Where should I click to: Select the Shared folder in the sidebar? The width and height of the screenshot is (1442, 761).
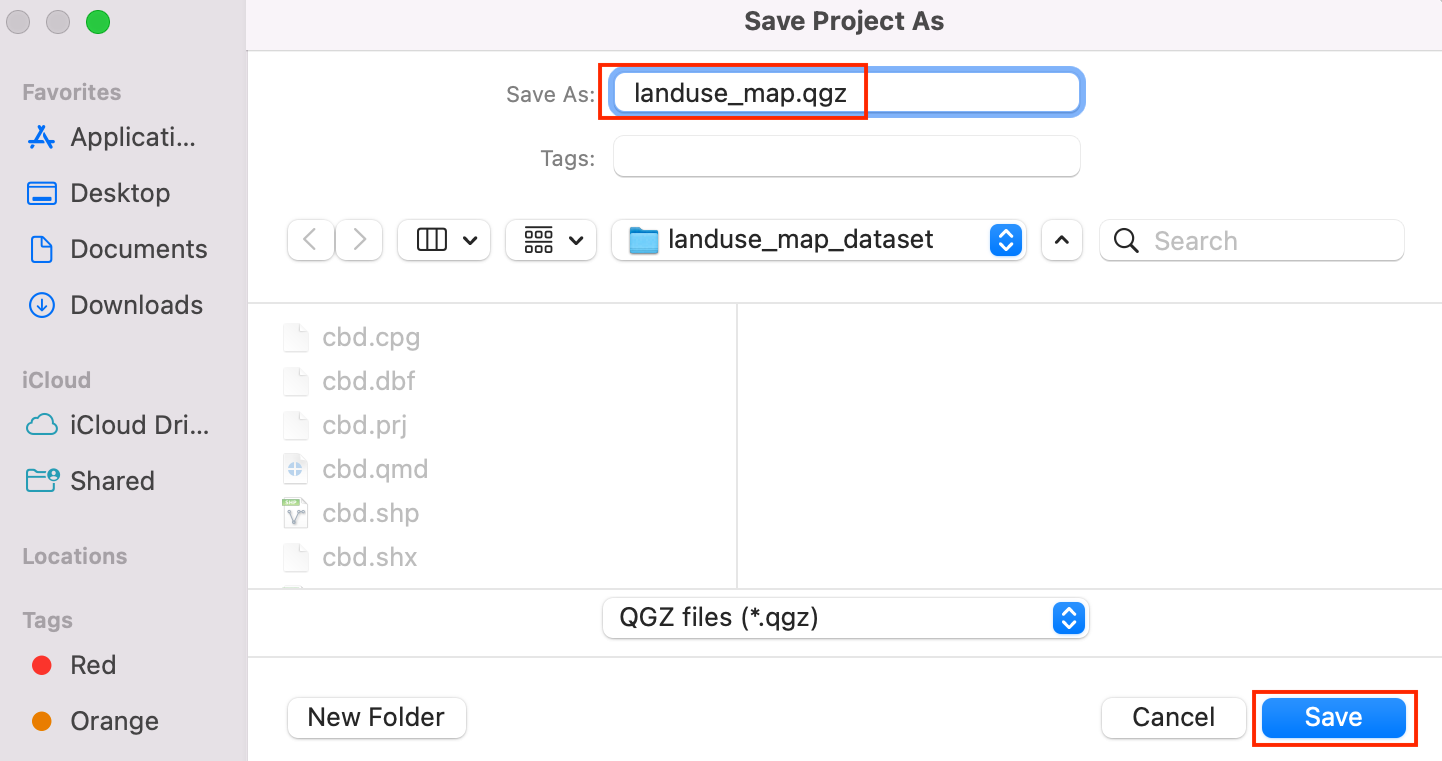112,481
